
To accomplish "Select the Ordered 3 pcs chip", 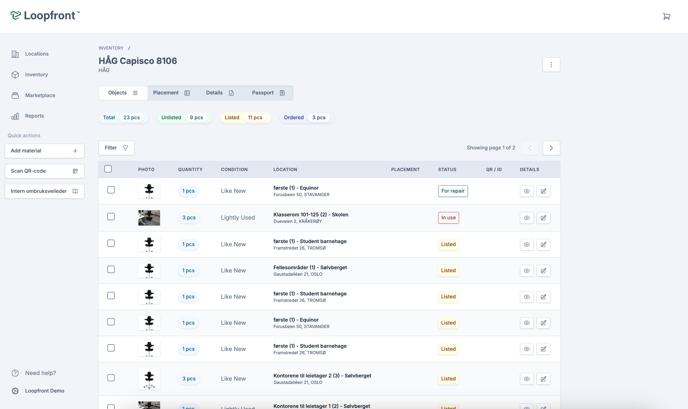I will (306, 118).
